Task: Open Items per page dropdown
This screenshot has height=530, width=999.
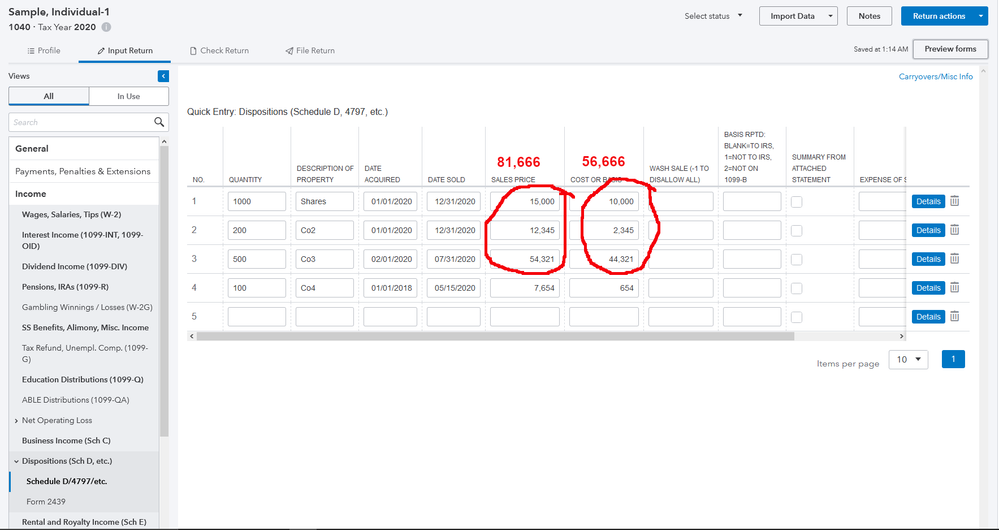Action: (x=908, y=359)
